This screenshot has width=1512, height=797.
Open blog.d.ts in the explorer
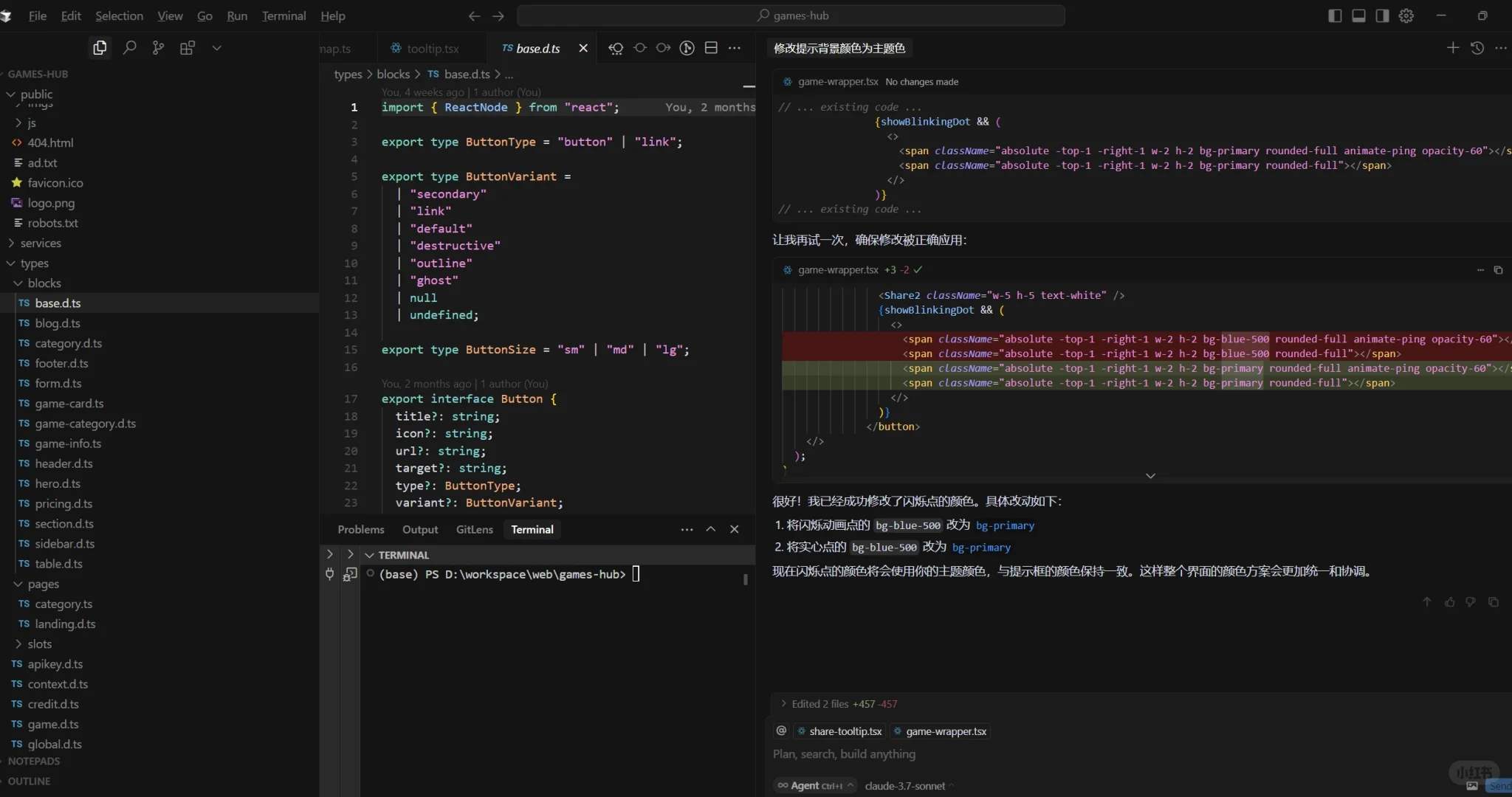(x=58, y=323)
